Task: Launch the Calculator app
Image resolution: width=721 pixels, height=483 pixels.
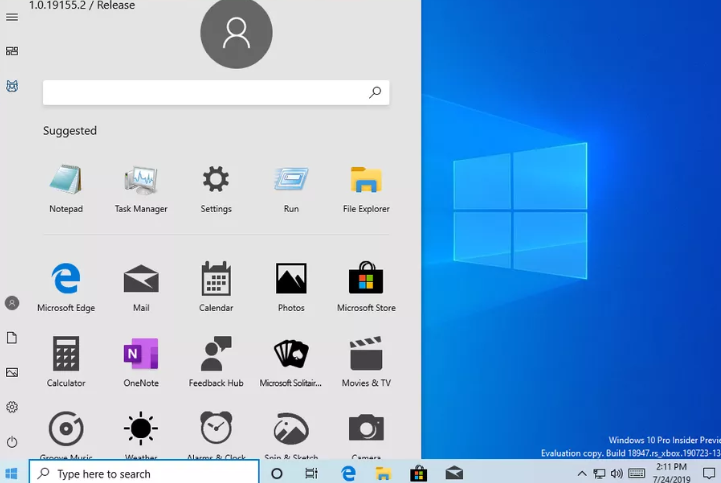Action: pyautogui.click(x=66, y=362)
